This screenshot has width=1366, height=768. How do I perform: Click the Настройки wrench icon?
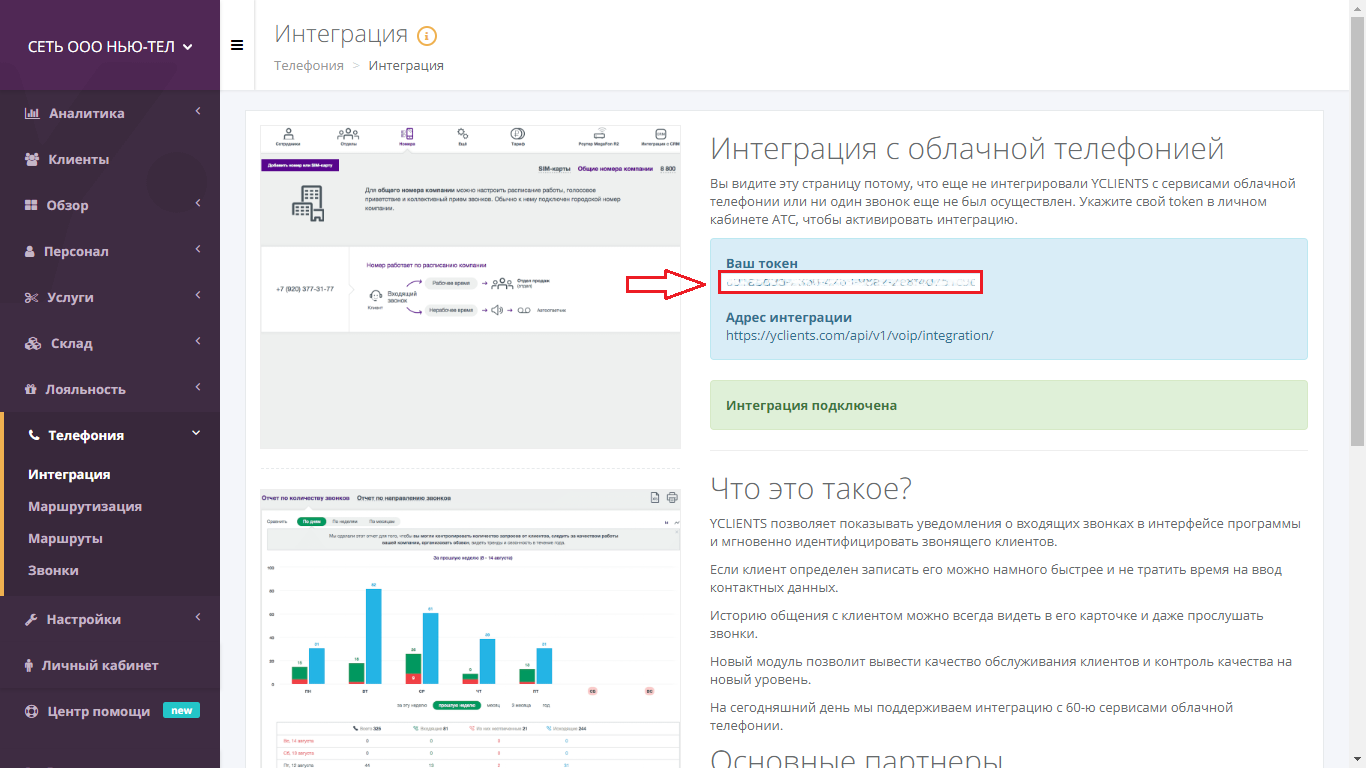(32, 619)
